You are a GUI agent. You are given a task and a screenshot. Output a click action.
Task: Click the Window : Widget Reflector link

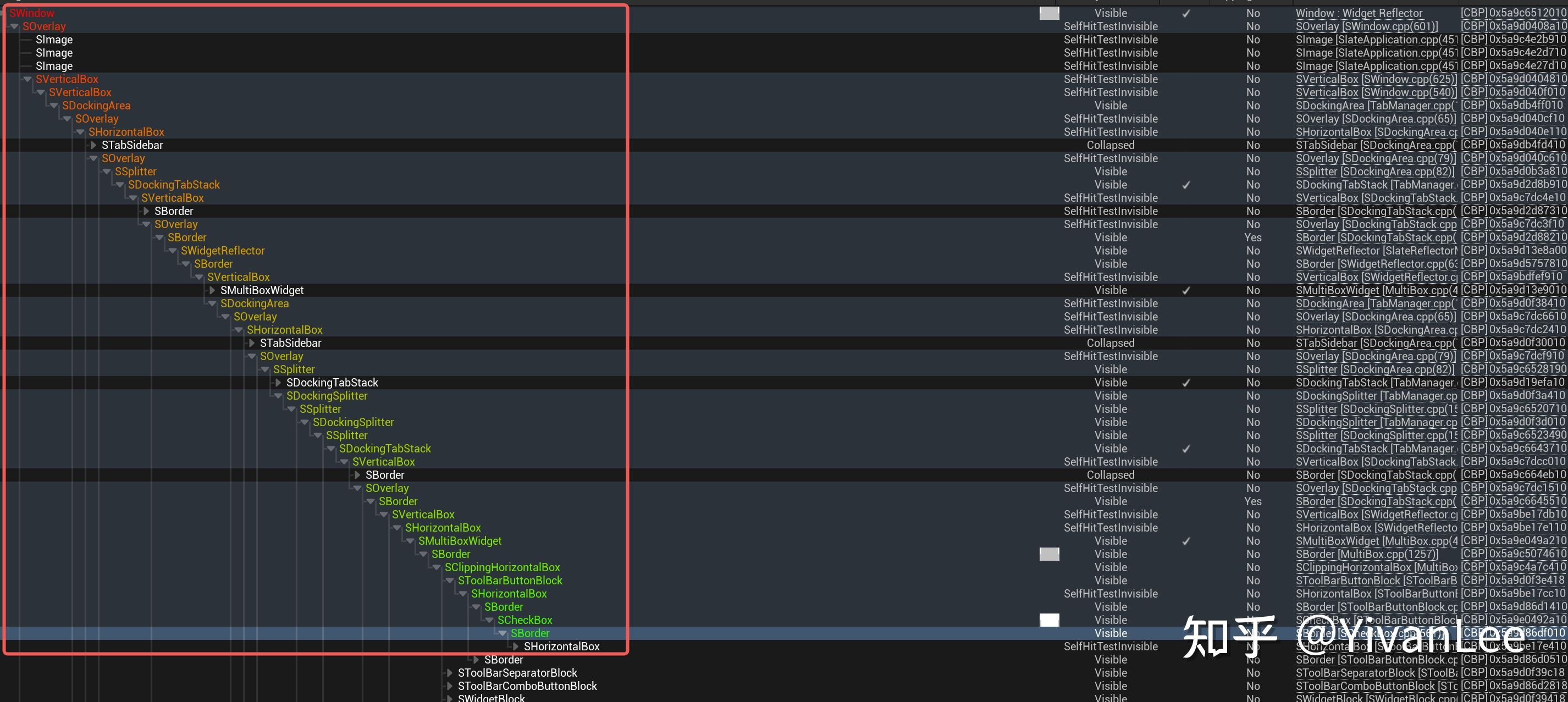tap(1359, 13)
